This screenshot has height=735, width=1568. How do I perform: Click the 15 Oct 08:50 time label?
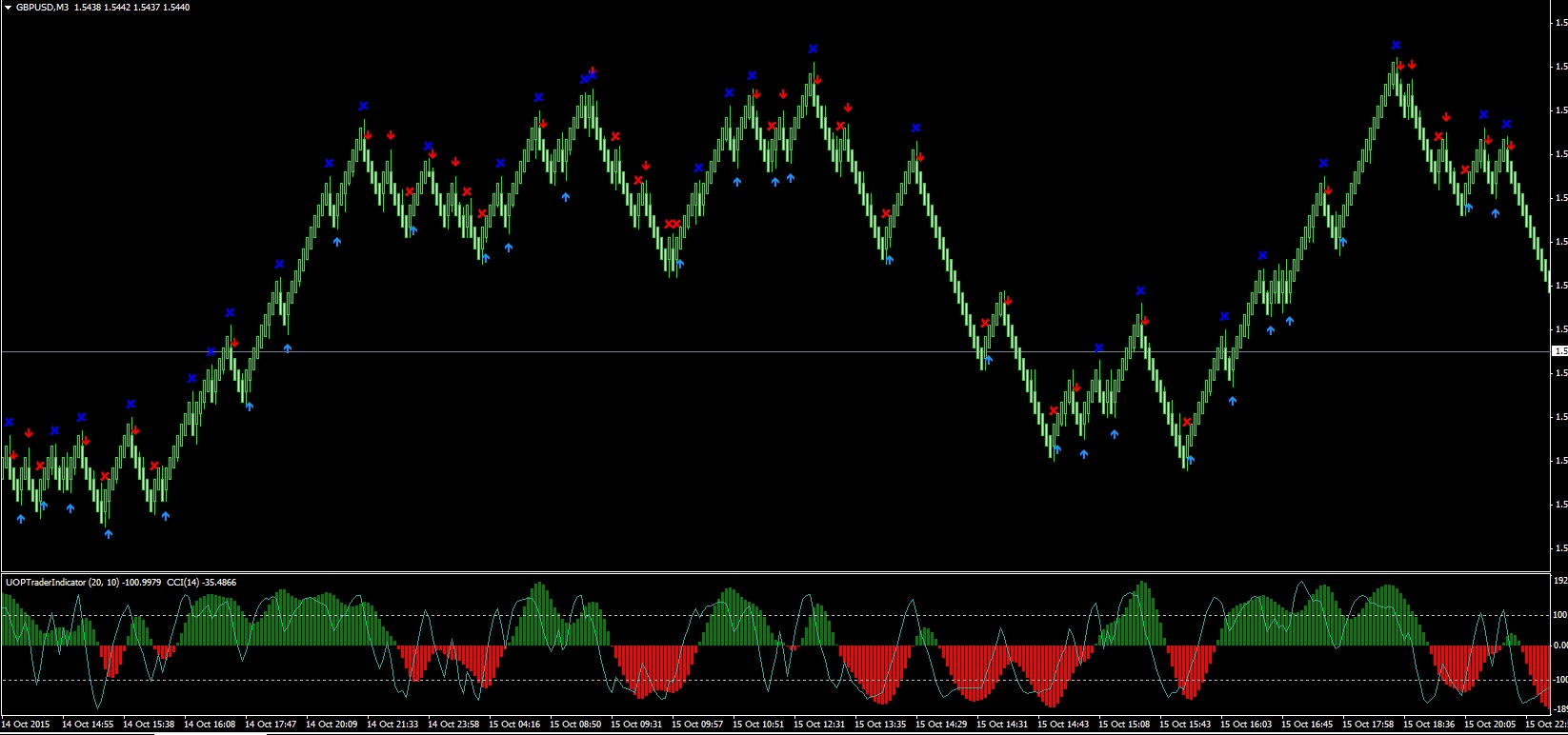[x=575, y=725]
